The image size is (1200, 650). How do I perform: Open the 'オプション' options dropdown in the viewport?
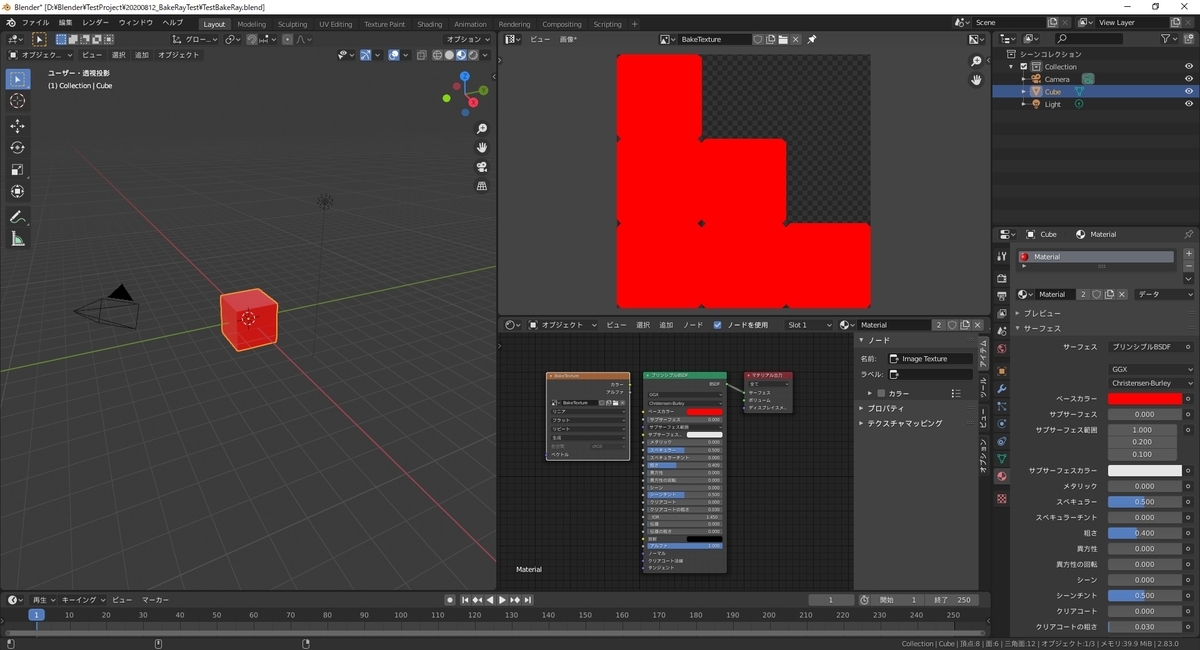[x=468, y=39]
